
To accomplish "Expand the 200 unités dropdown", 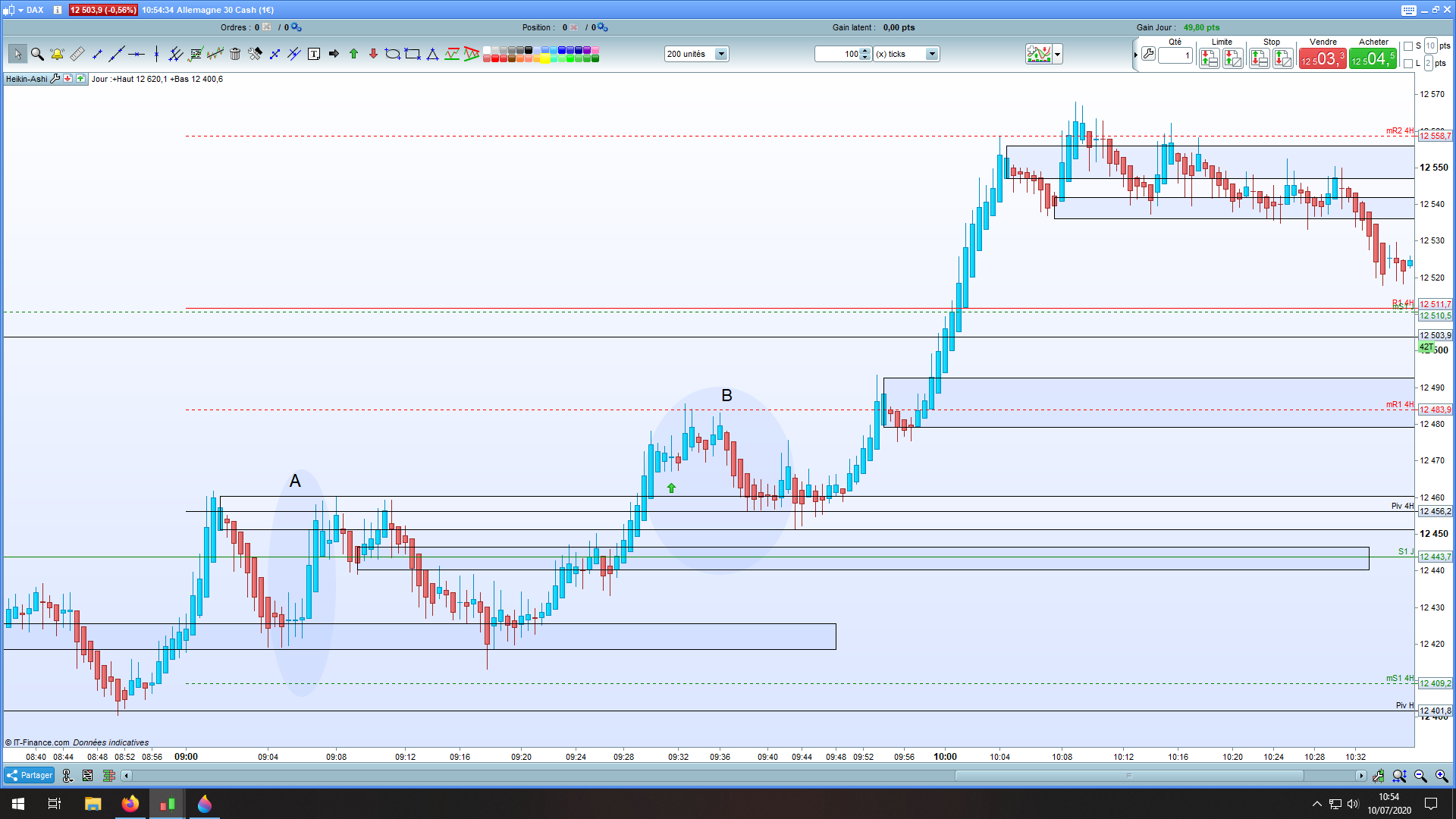I will (721, 54).
